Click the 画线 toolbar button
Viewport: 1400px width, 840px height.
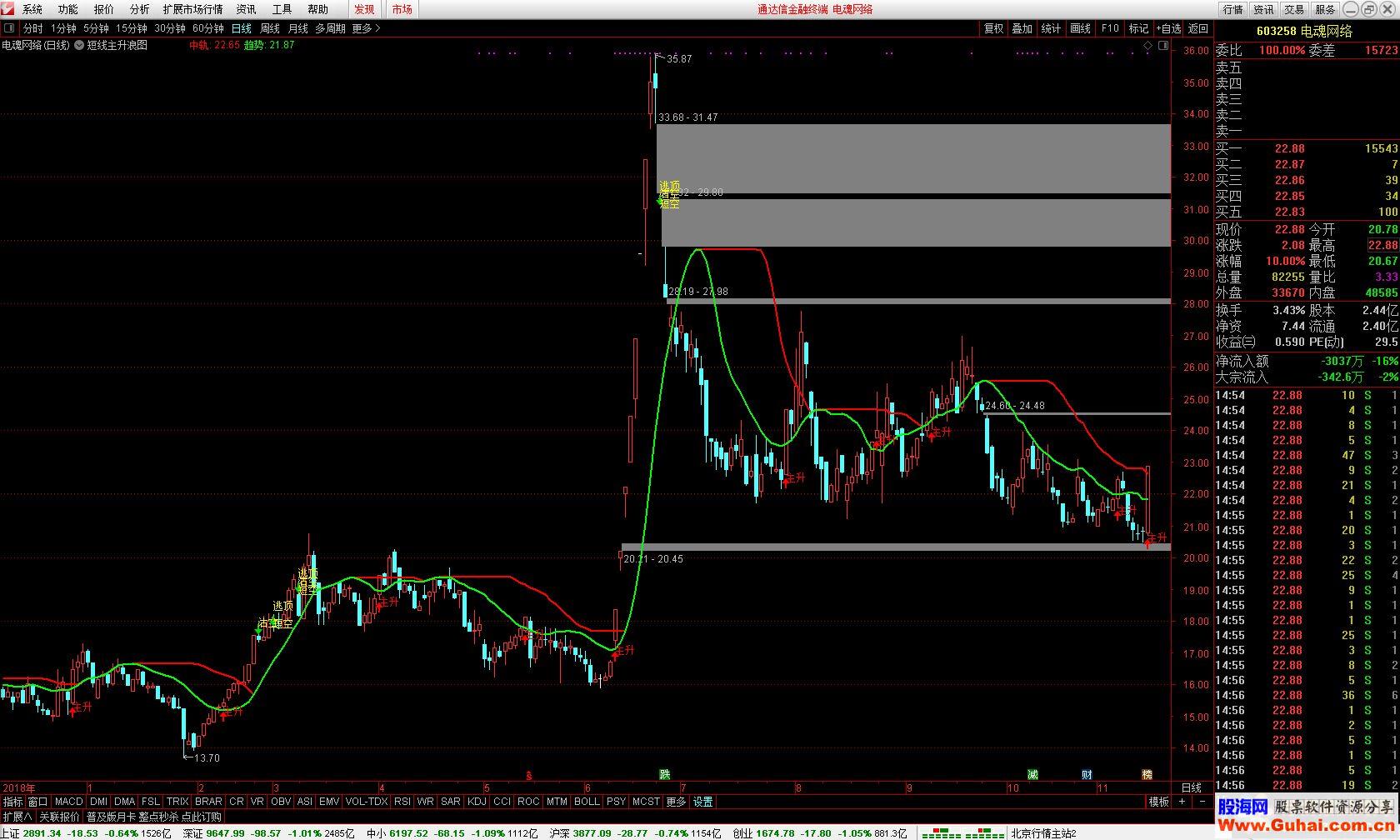coord(1081,28)
